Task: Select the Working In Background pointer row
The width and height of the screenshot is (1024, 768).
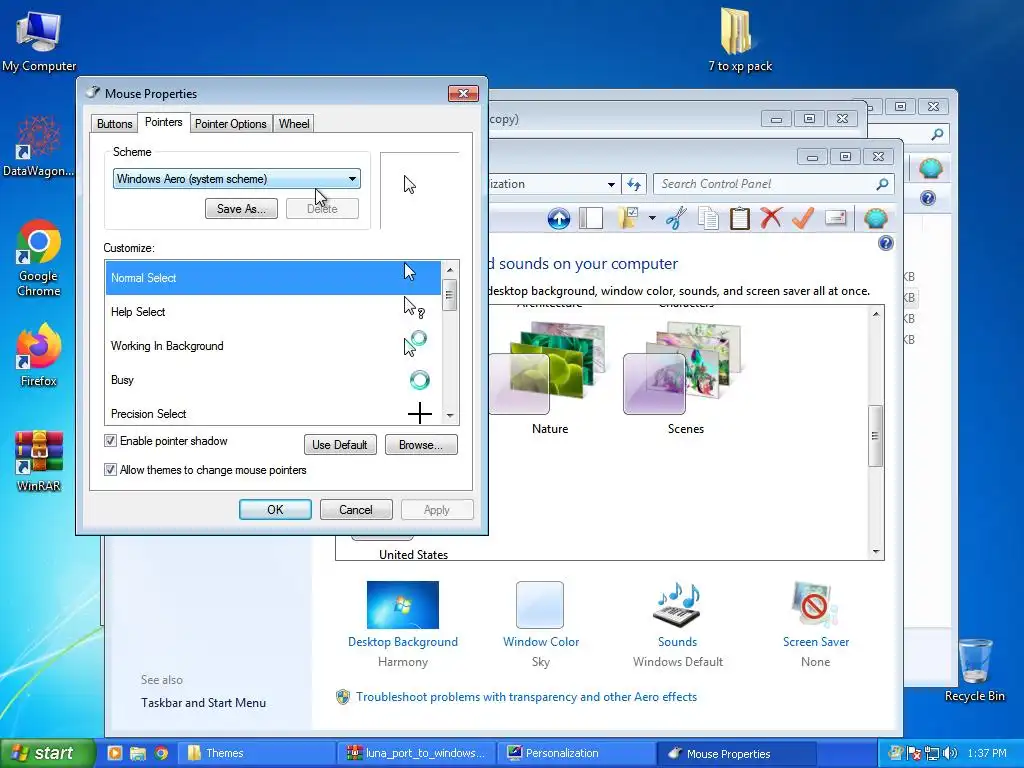Action: coord(273,345)
